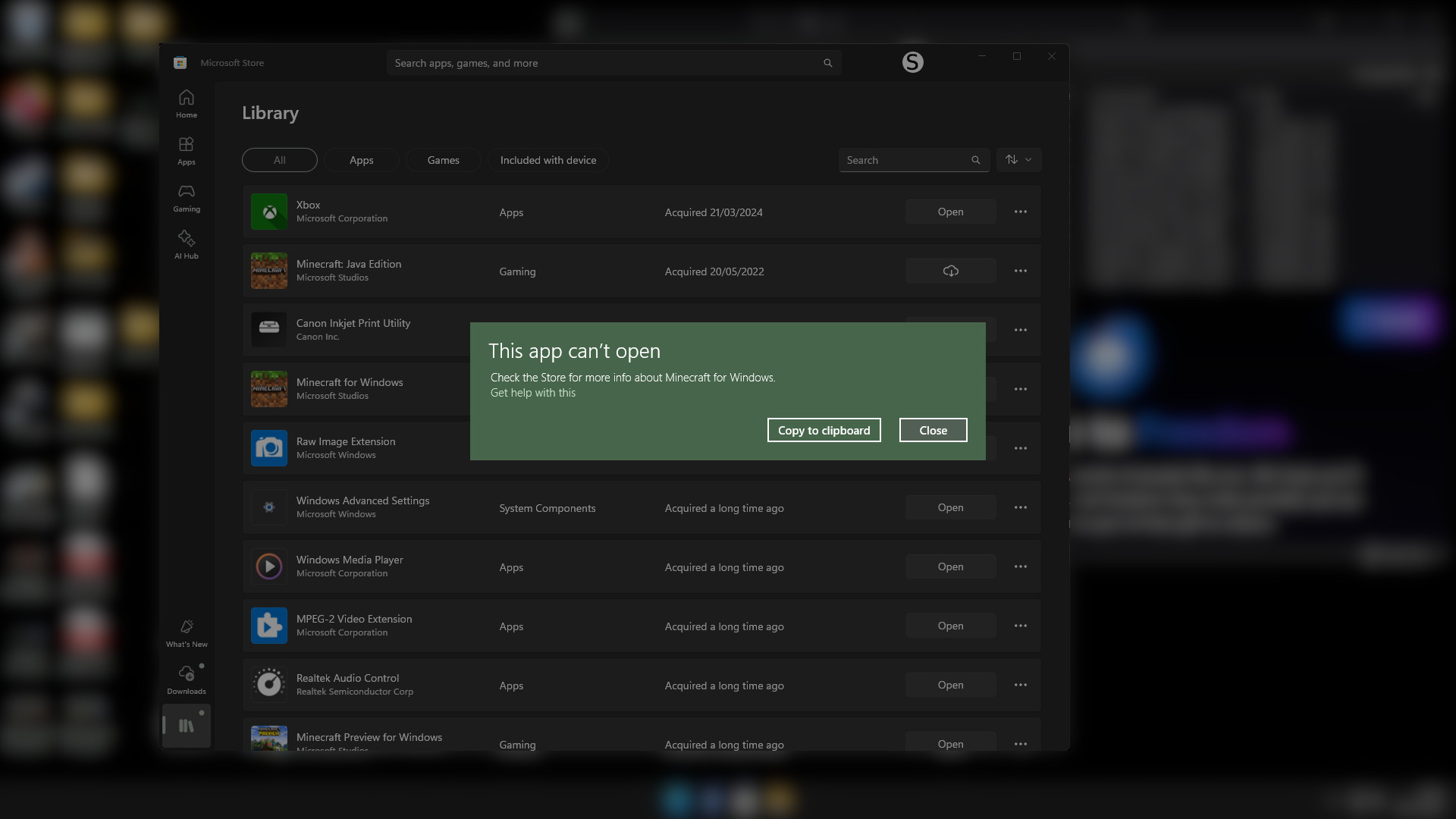The image size is (1456, 819).
Task: Open the Downloads sidebar icon
Action: click(x=186, y=680)
